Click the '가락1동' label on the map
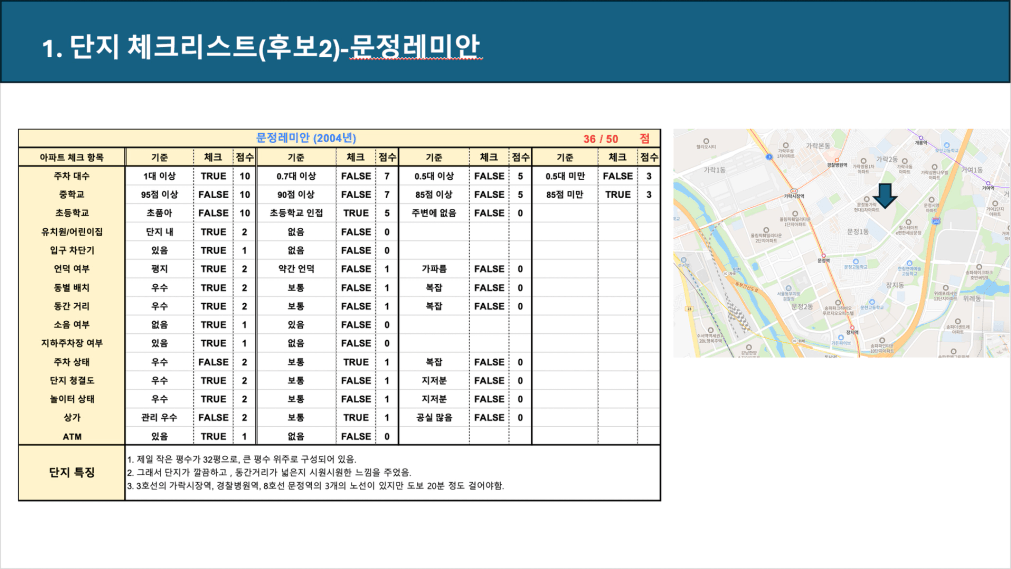1011x569 pixels. pyautogui.click(x=714, y=170)
